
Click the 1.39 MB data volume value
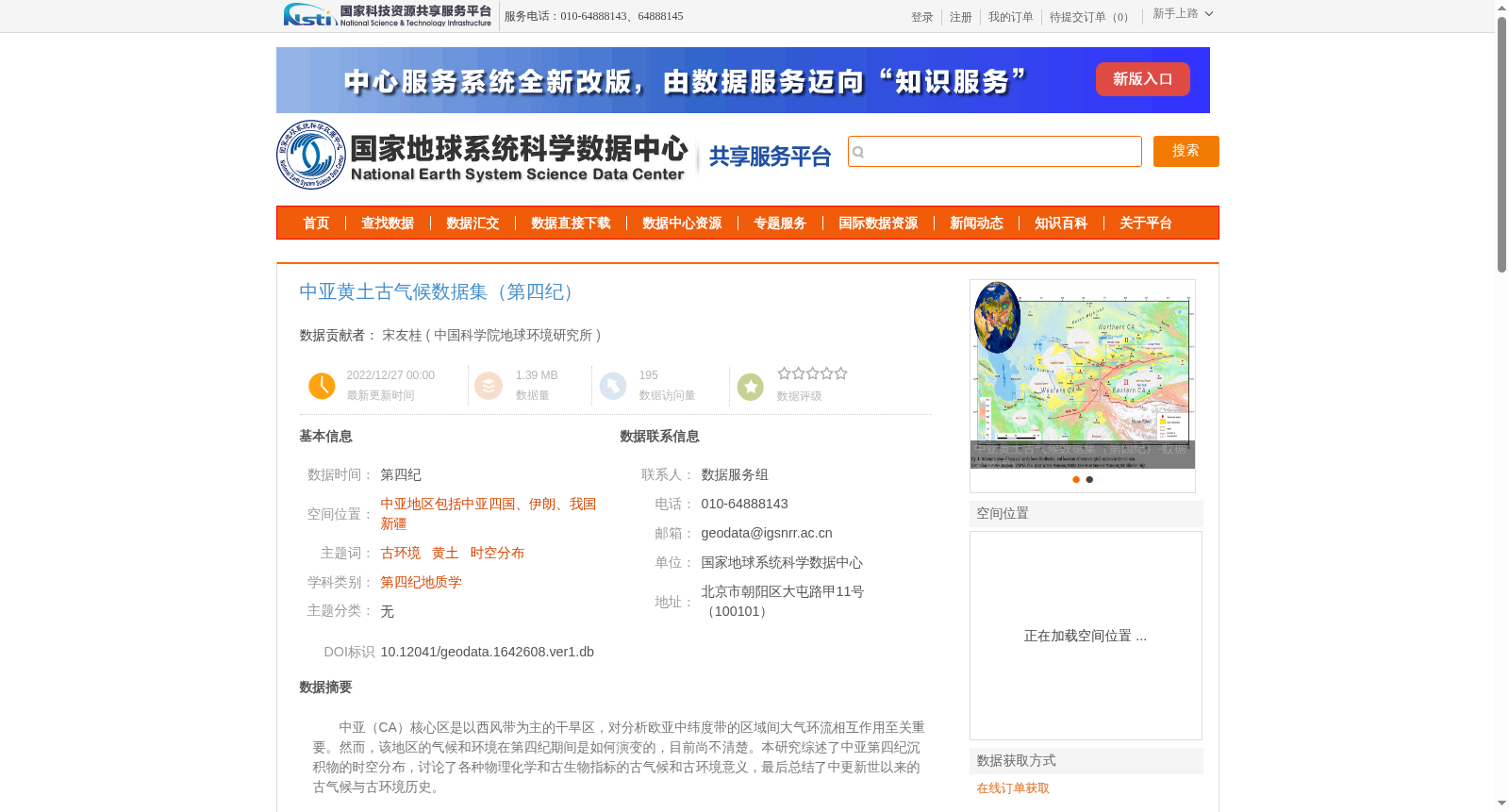(x=537, y=375)
